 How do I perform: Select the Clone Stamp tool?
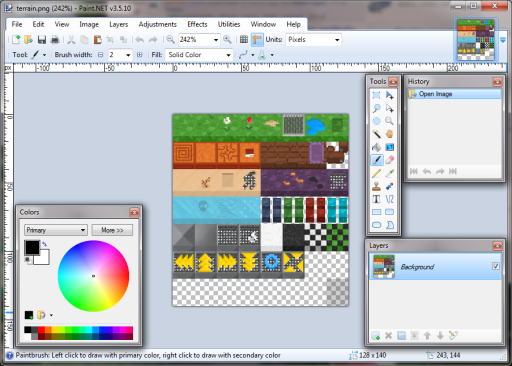tap(376, 186)
